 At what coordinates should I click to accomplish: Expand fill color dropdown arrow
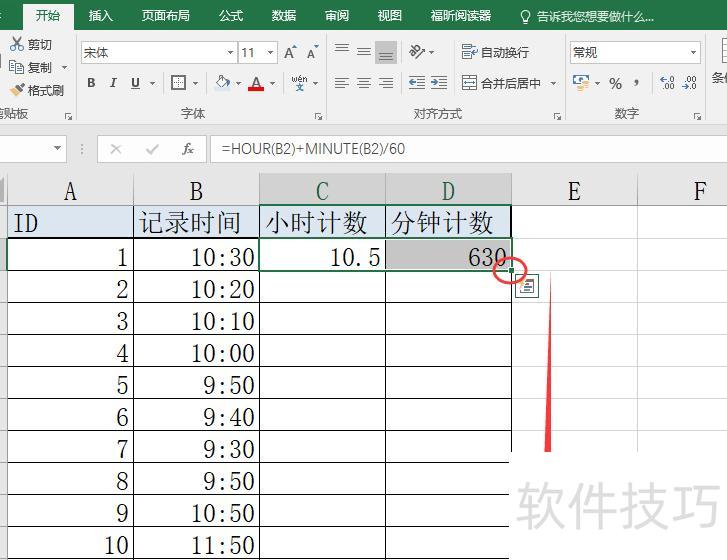click(x=238, y=83)
